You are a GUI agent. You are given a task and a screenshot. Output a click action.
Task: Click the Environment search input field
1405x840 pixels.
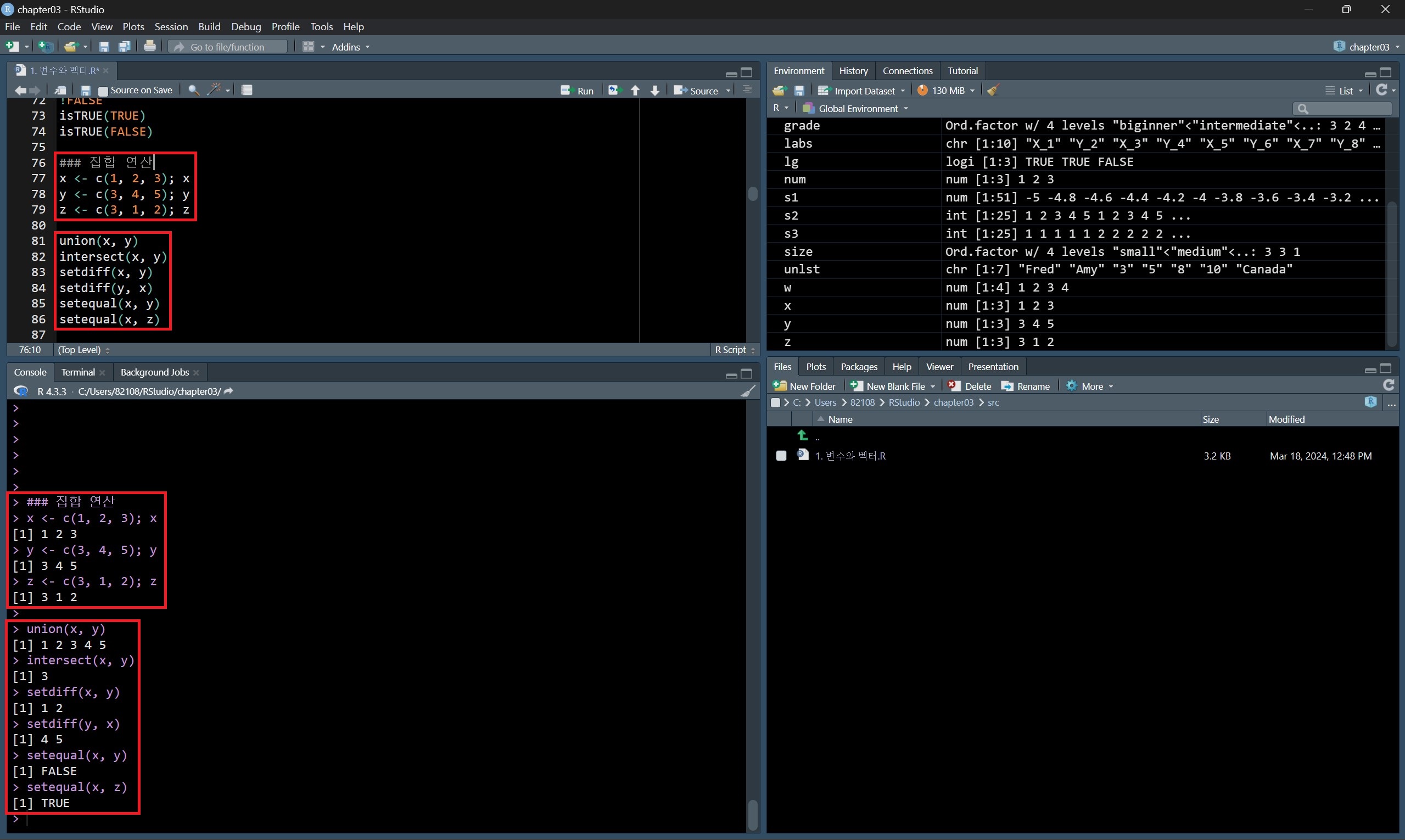1347,108
